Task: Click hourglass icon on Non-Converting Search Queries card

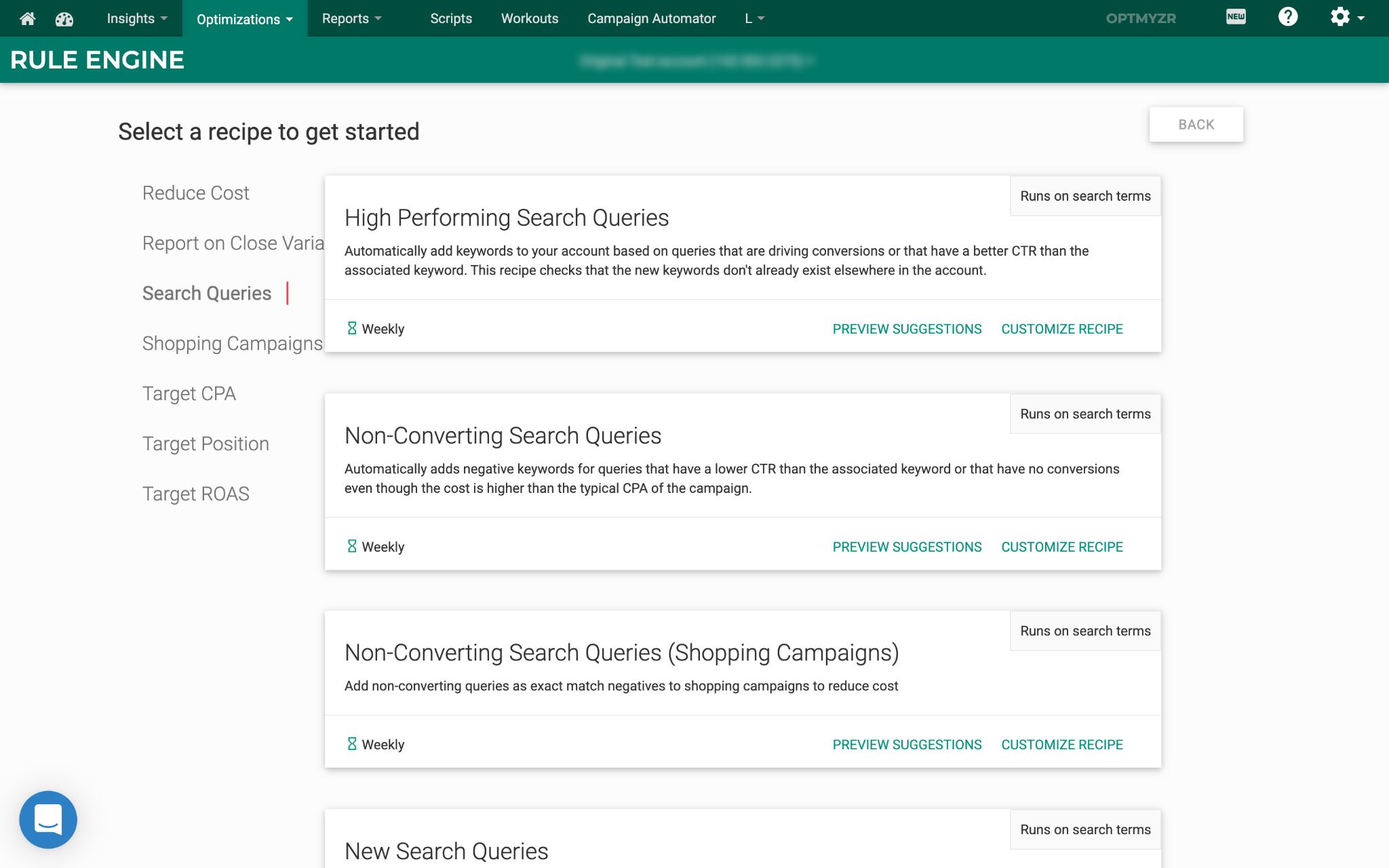Action: [x=352, y=546]
